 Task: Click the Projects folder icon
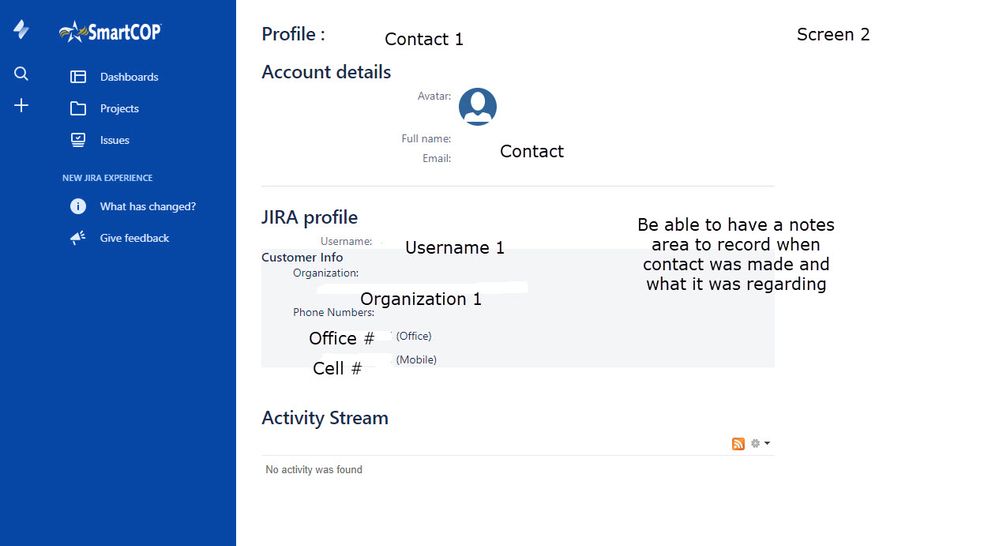point(78,108)
